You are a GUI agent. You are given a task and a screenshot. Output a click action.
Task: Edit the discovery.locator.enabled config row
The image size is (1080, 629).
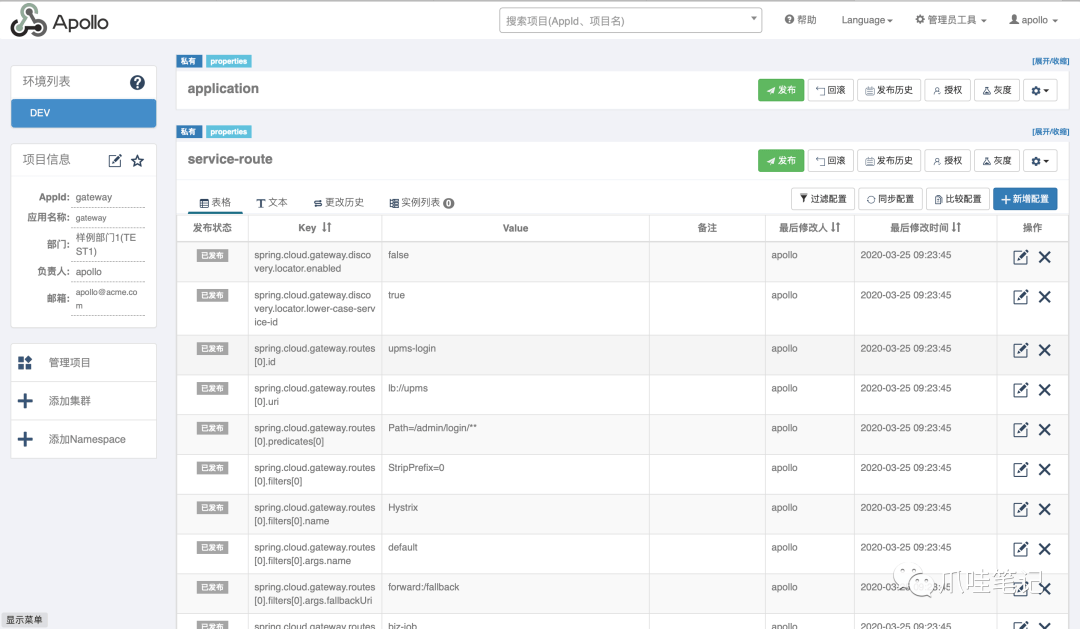[x=1020, y=258]
